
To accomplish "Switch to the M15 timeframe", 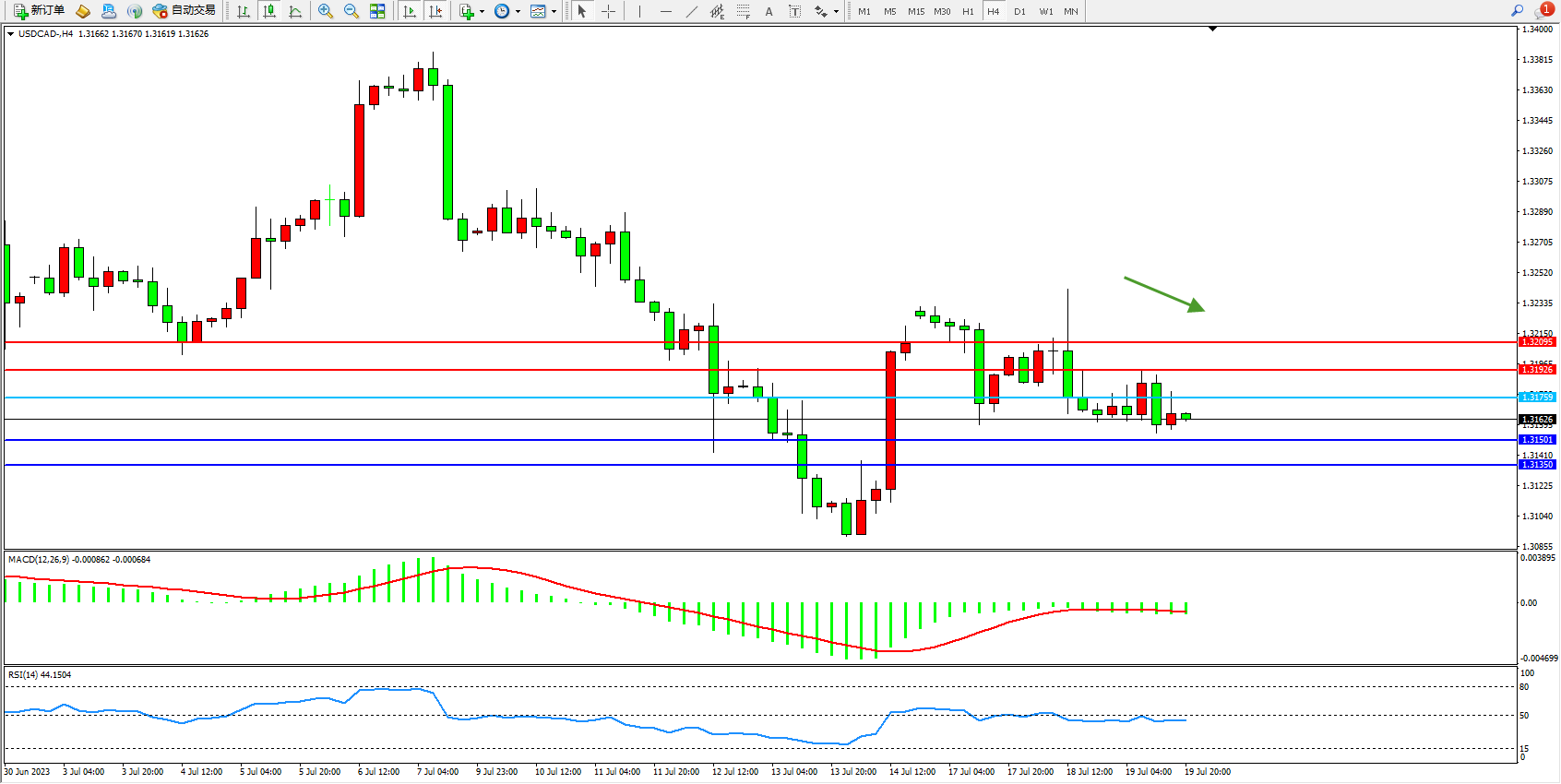I will pos(915,11).
